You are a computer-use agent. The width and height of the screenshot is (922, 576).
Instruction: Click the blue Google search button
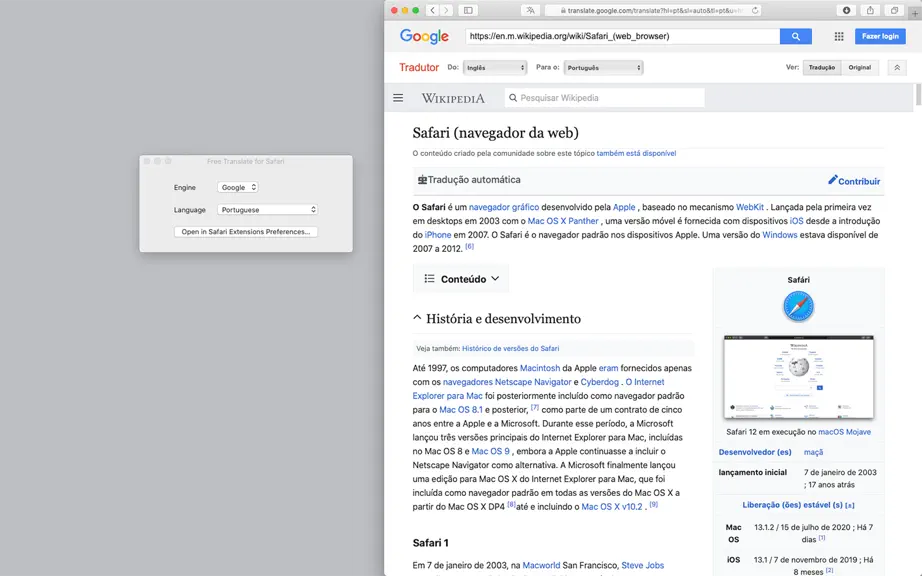[796, 36]
